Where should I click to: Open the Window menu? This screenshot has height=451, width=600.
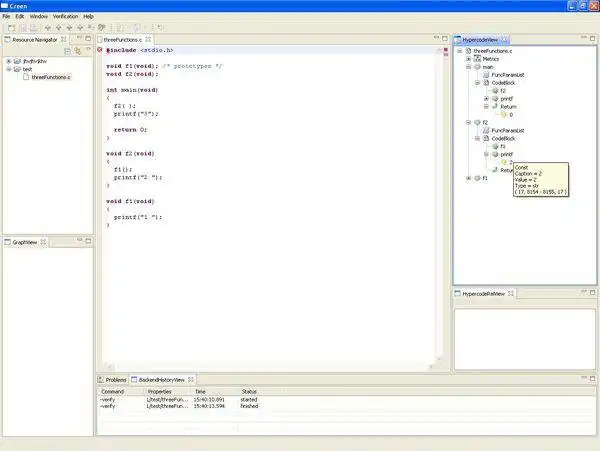click(39, 16)
